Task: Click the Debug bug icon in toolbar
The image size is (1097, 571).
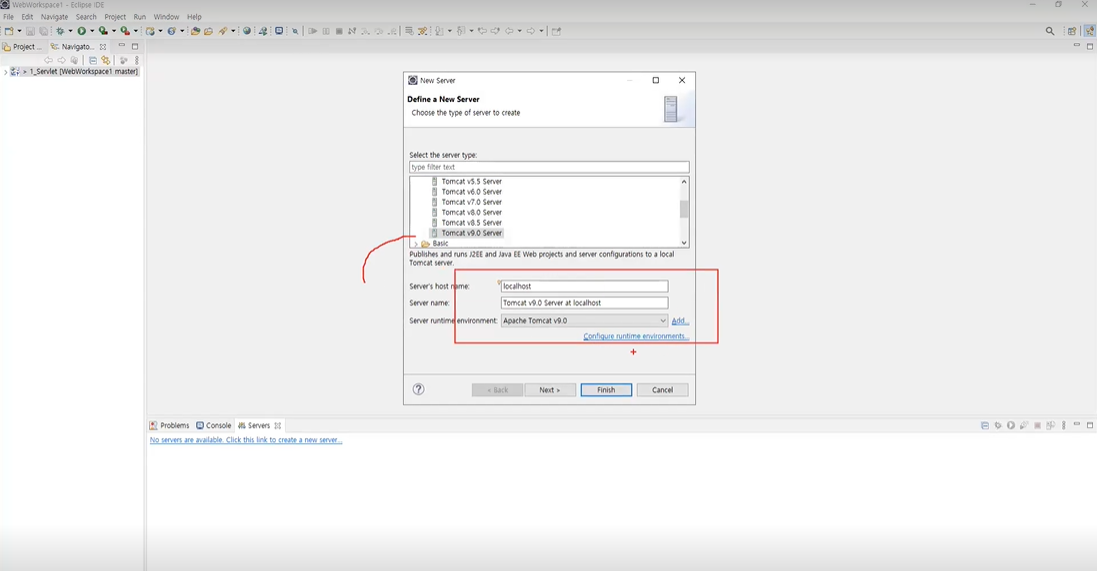Action: pyautogui.click(x=60, y=31)
